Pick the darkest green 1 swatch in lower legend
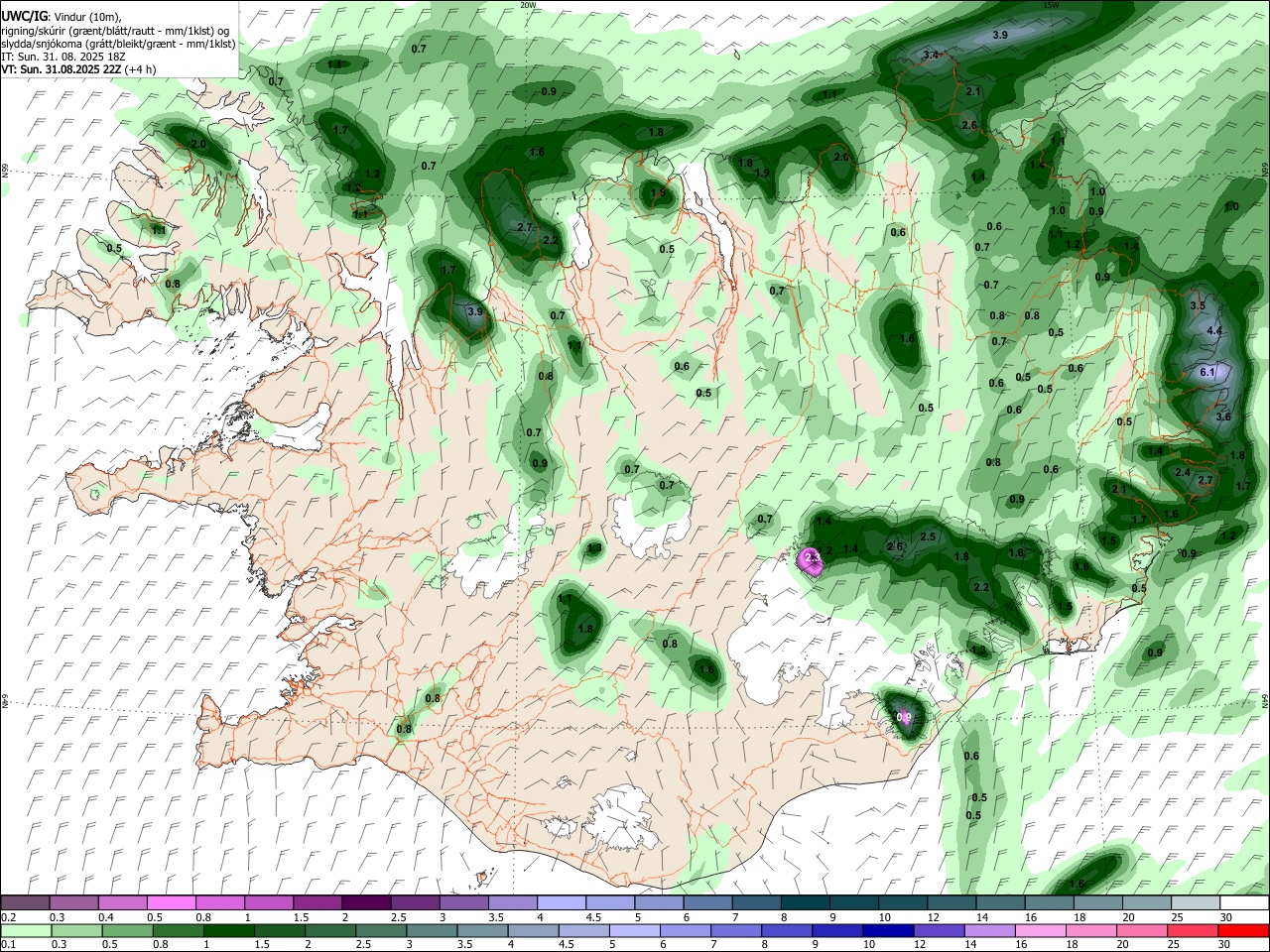Screen dimensions: 1270x952 [x=228, y=931]
